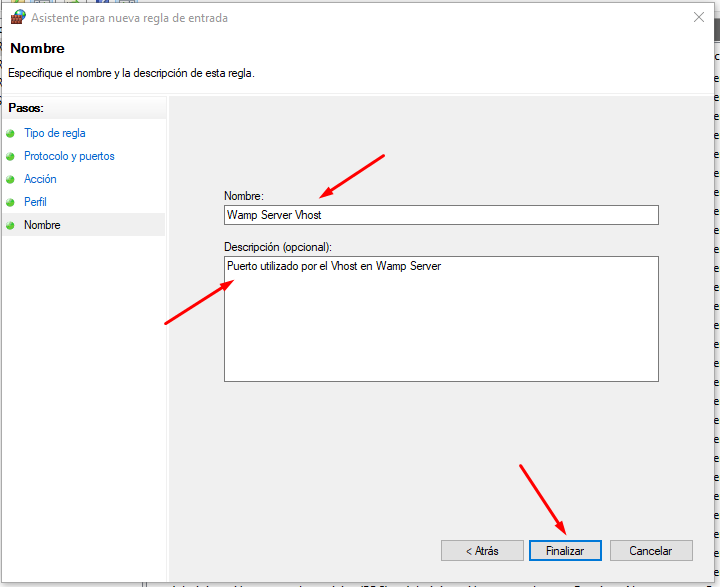Viewport: 720px width, 587px height.
Task: Cancel the wizard with the Cancelar button
Action: pyautogui.click(x=650, y=551)
